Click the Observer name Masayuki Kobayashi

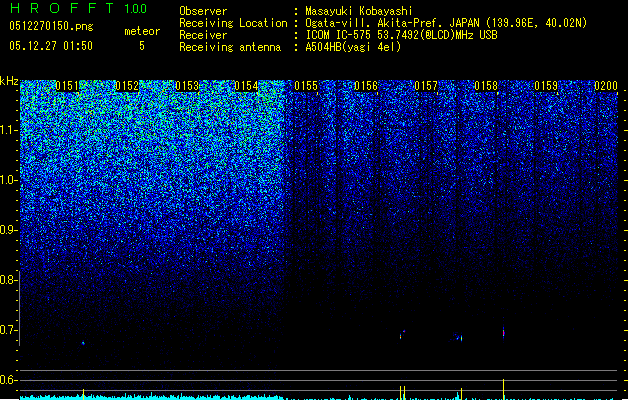coord(359,11)
